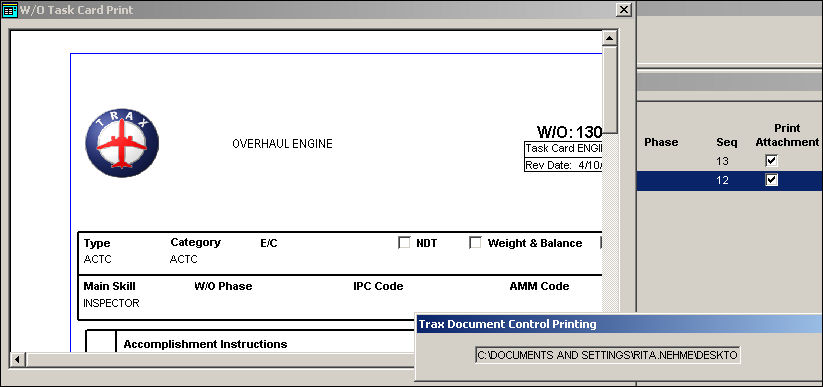Click the Seq column header

726,142
